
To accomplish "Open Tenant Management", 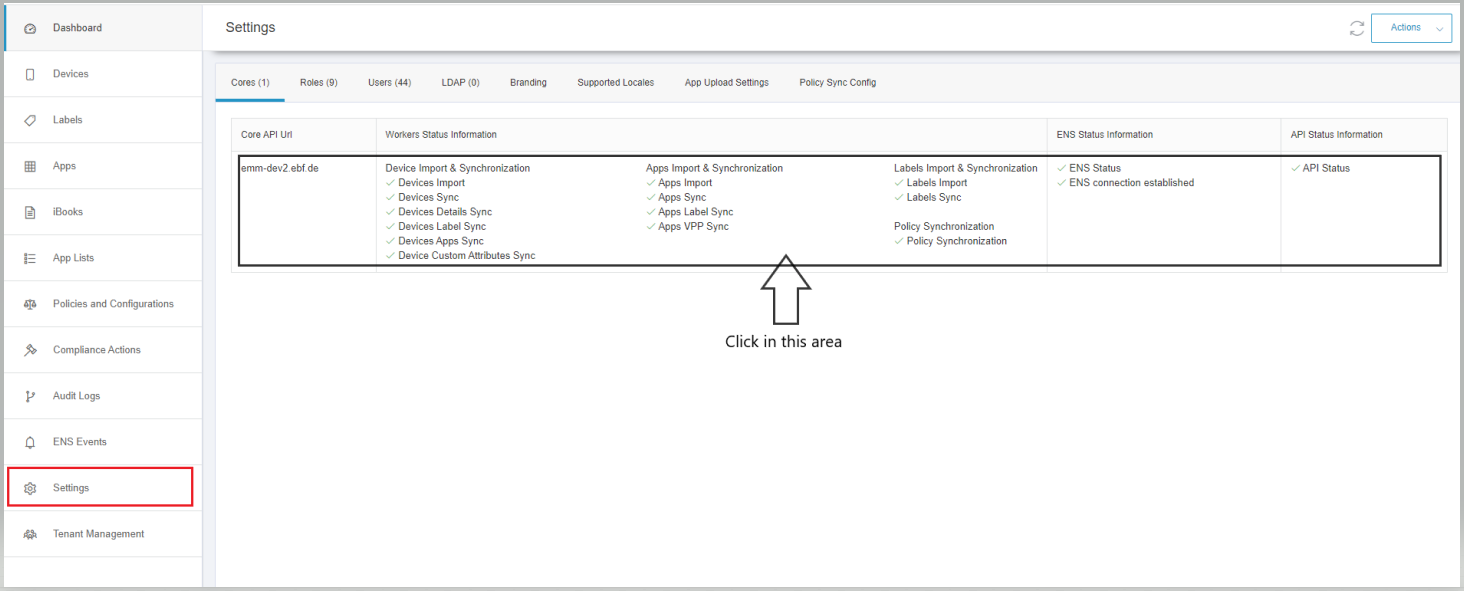I will [x=102, y=534].
